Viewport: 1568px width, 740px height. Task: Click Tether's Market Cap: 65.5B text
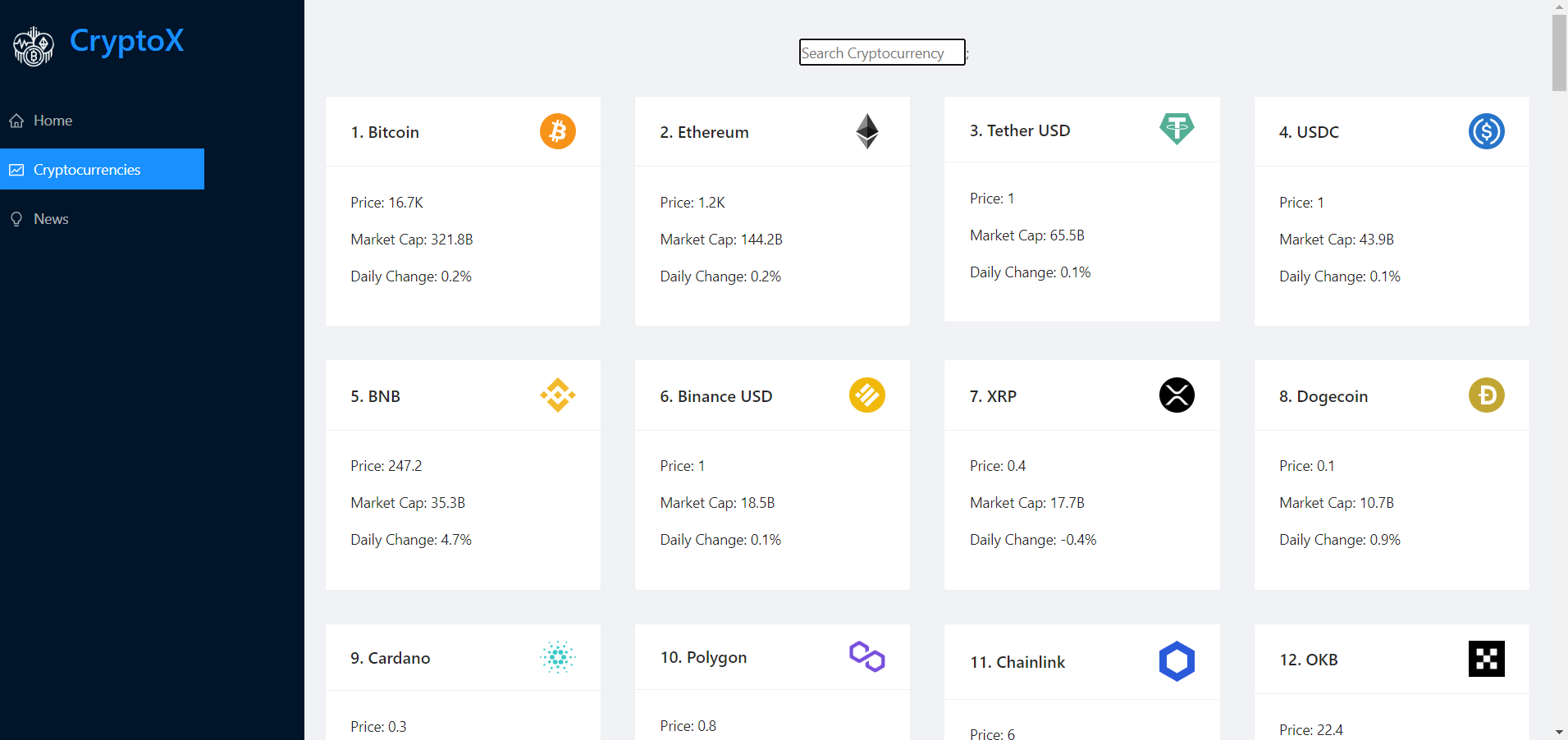point(1027,235)
